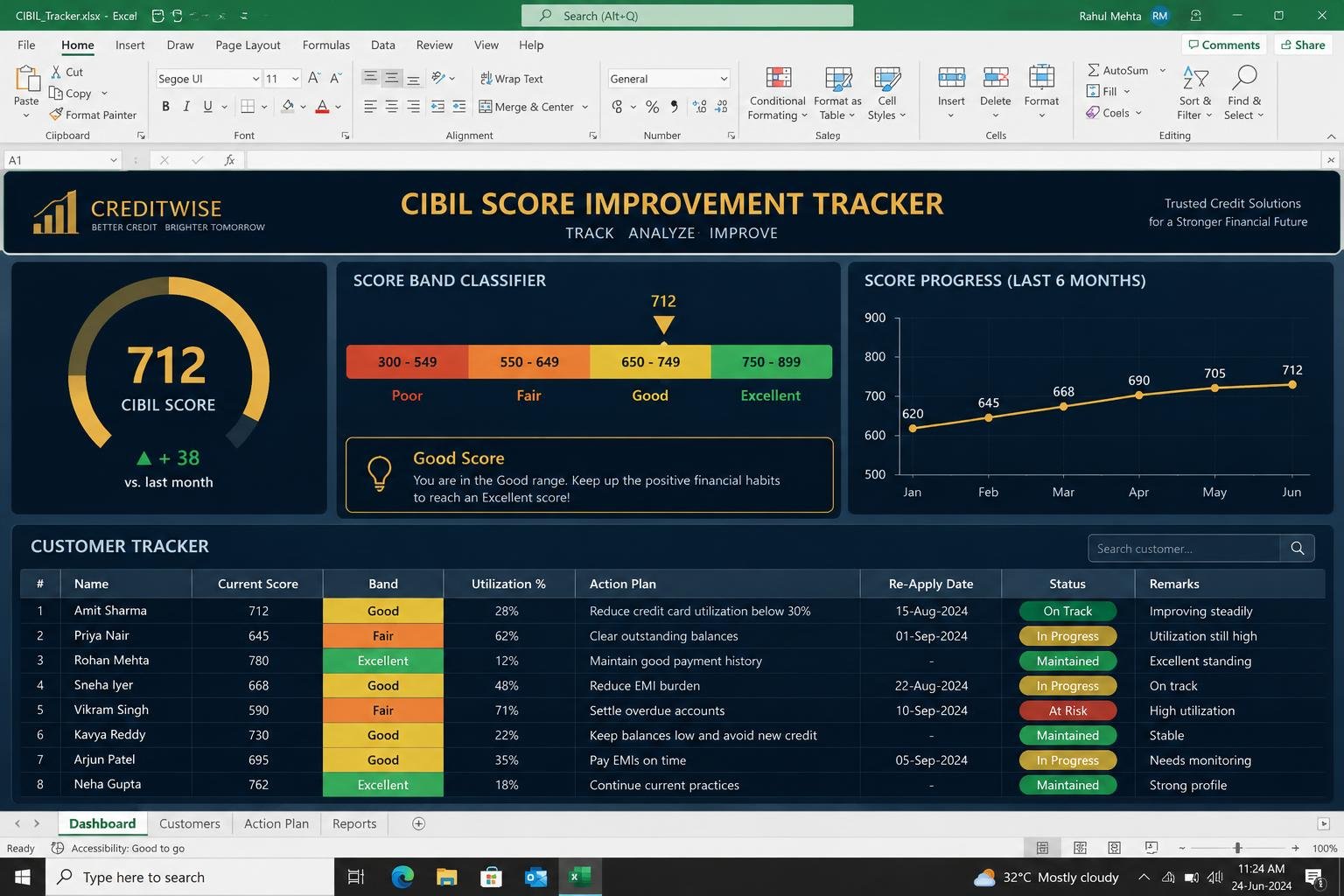The image size is (1344, 896).
Task: Click the Font Color A swatch
Action: [322, 107]
